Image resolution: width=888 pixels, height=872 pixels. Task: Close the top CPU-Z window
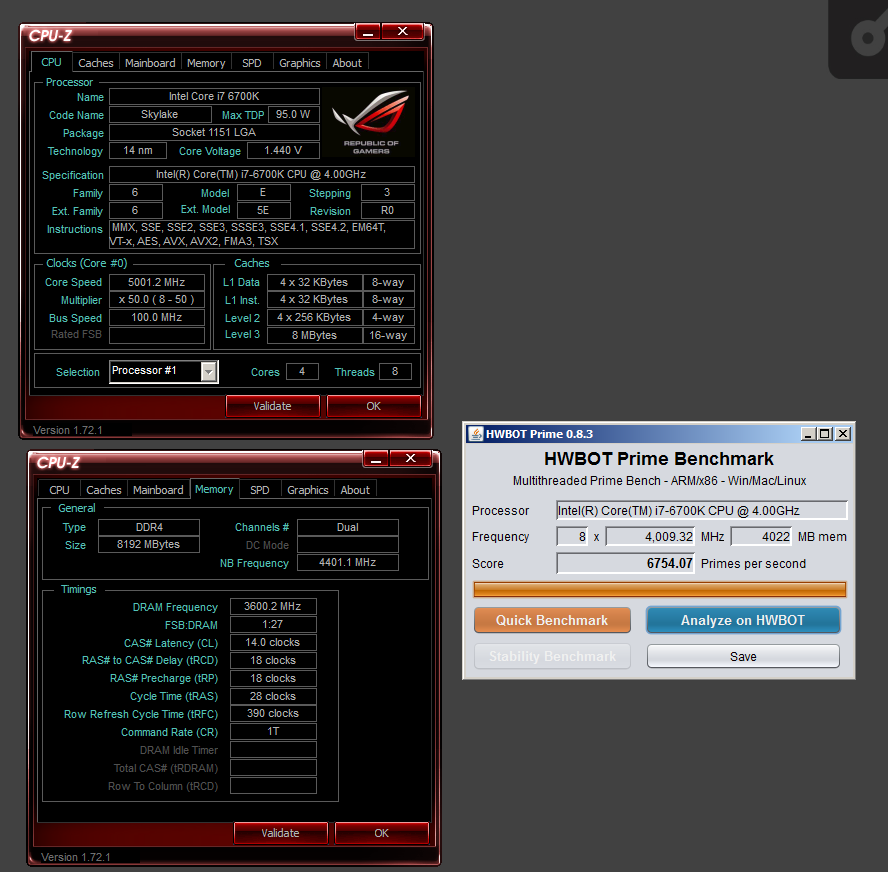point(403,32)
